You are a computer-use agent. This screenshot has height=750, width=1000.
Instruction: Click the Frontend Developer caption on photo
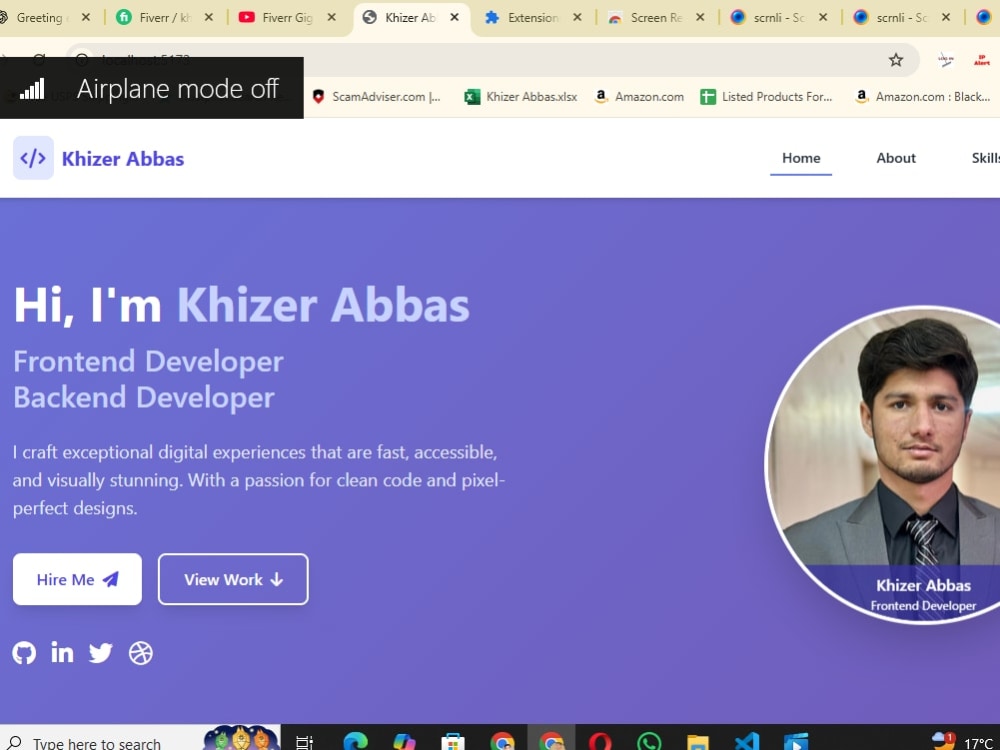click(x=923, y=605)
